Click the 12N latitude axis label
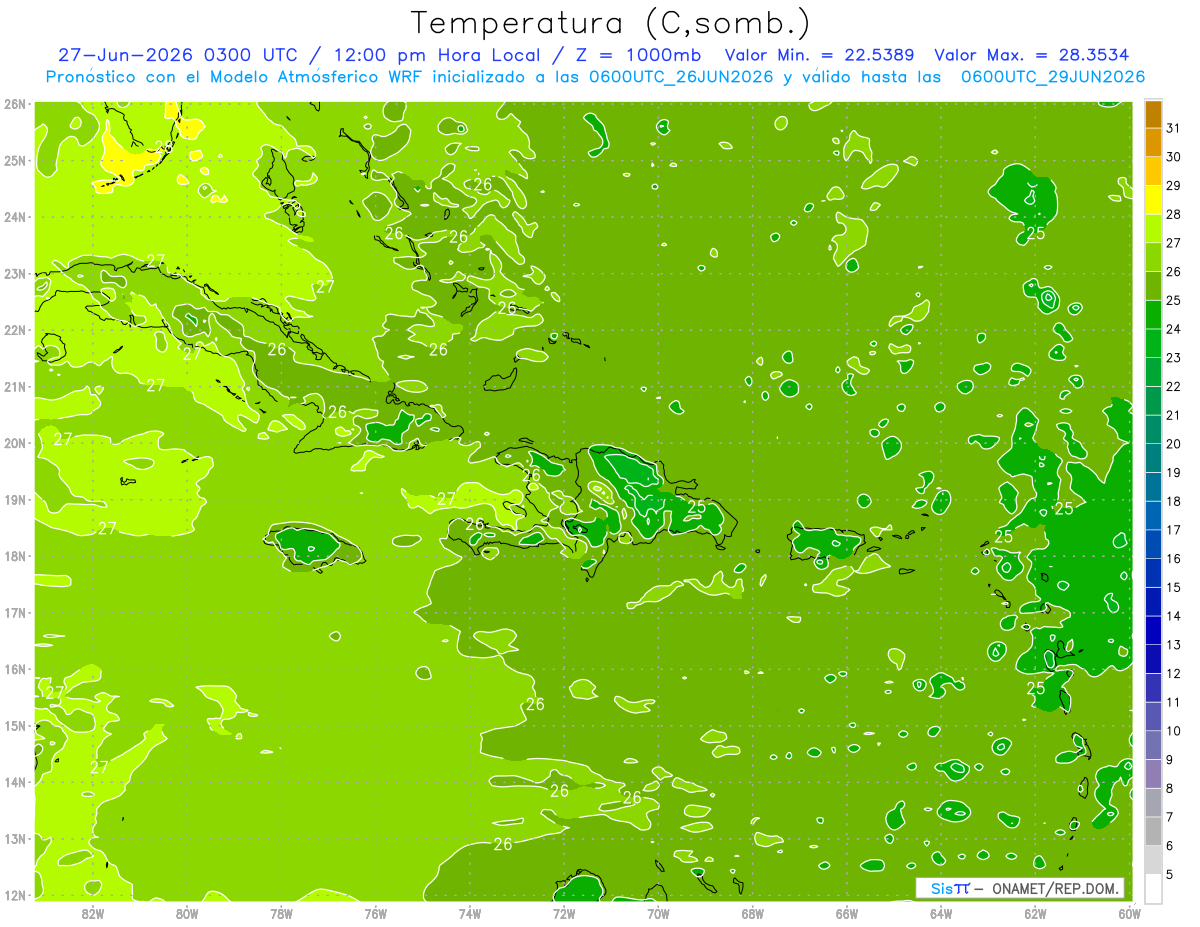The height and width of the screenshot is (927, 1200). pyautogui.click(x=15, y=895)
